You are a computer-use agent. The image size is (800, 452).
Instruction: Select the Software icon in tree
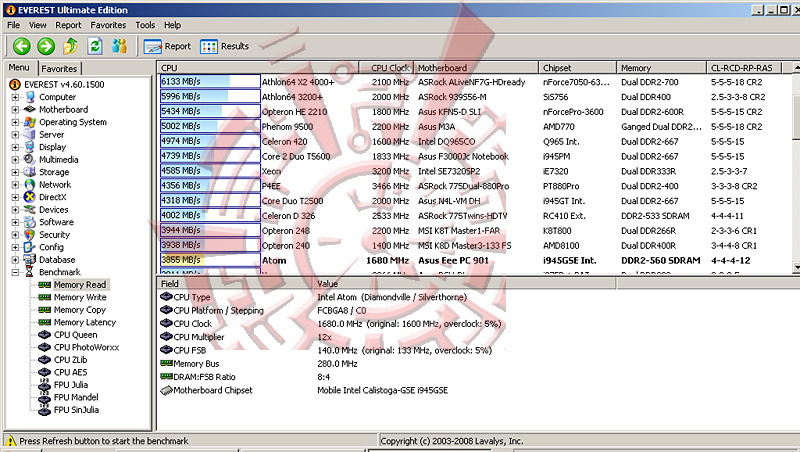coord(30,222)
